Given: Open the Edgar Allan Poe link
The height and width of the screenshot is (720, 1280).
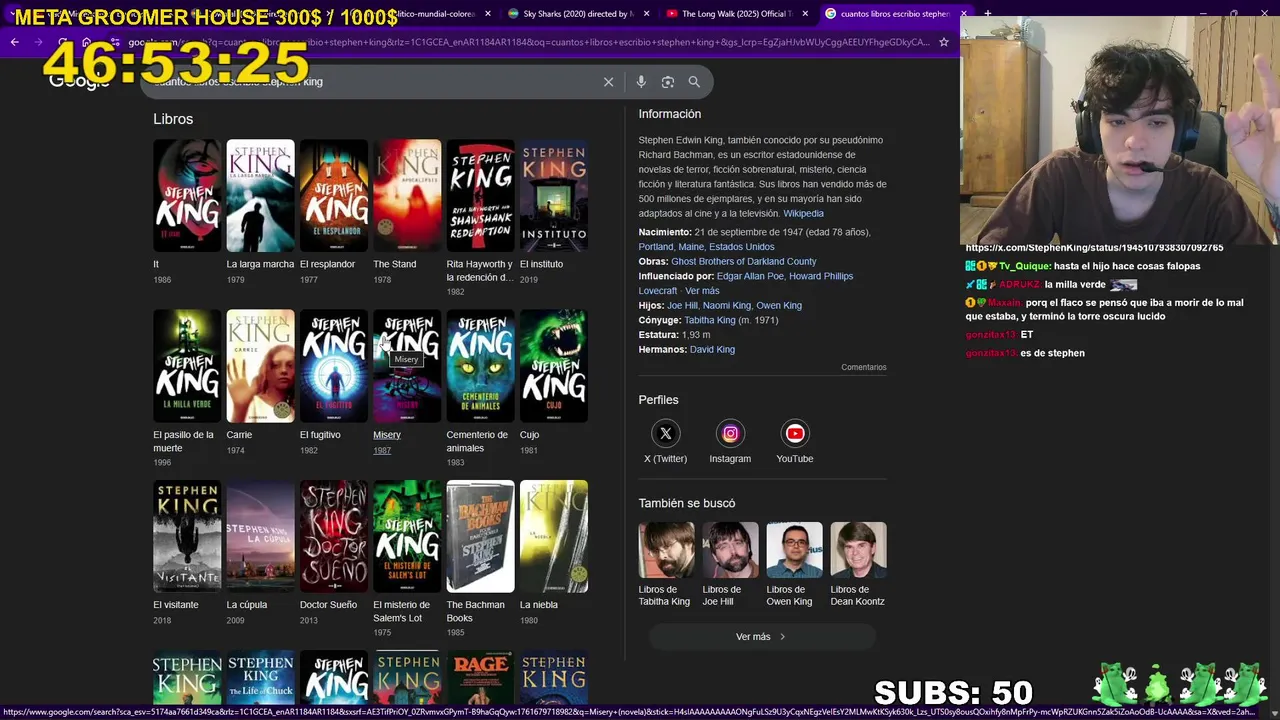Looking at the screenshot, I should tap(750, 276).
